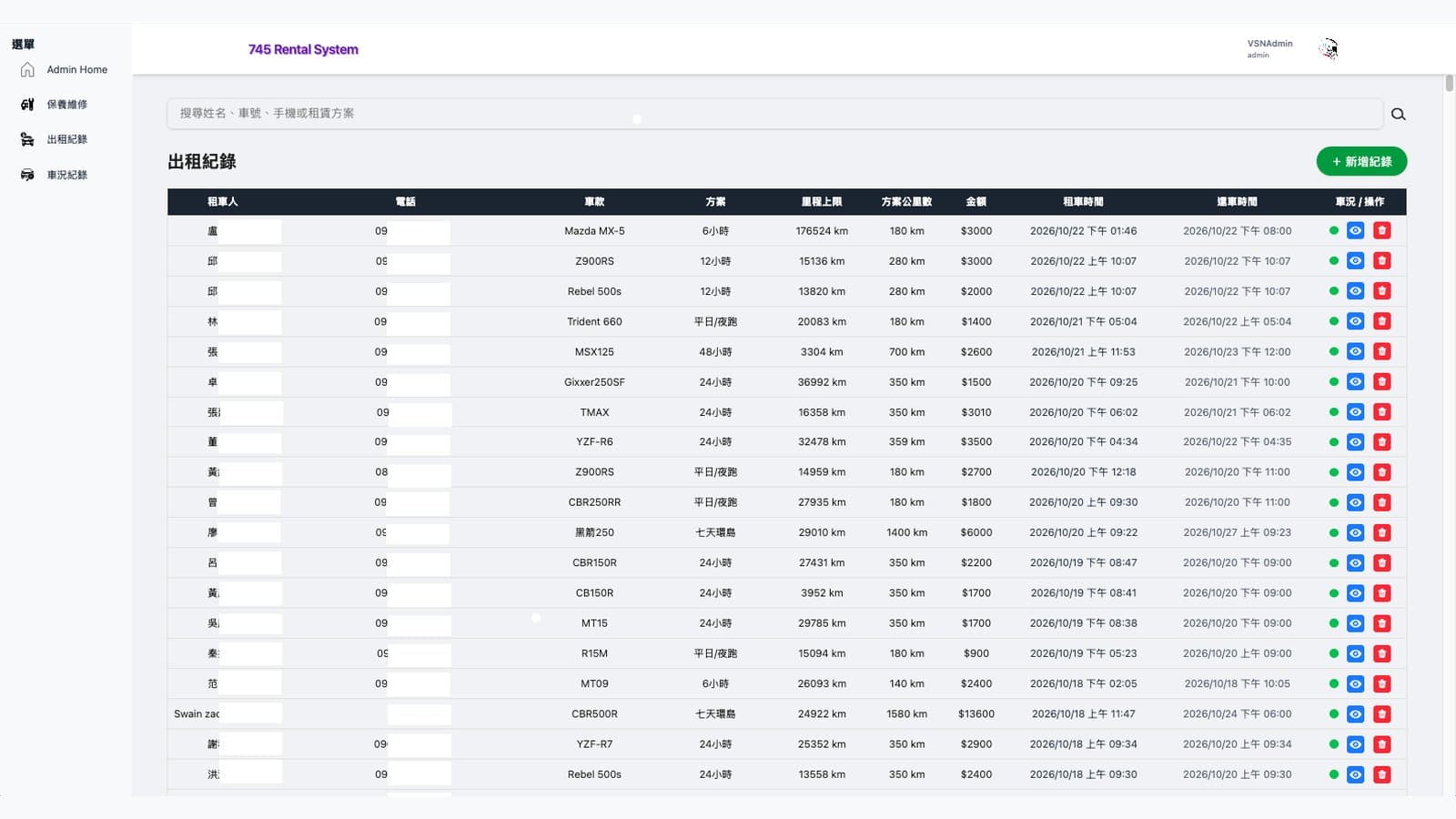Open eye view for CB150R record
This screenshot has height=819, width=1456.
click(x=1355, y=593)
